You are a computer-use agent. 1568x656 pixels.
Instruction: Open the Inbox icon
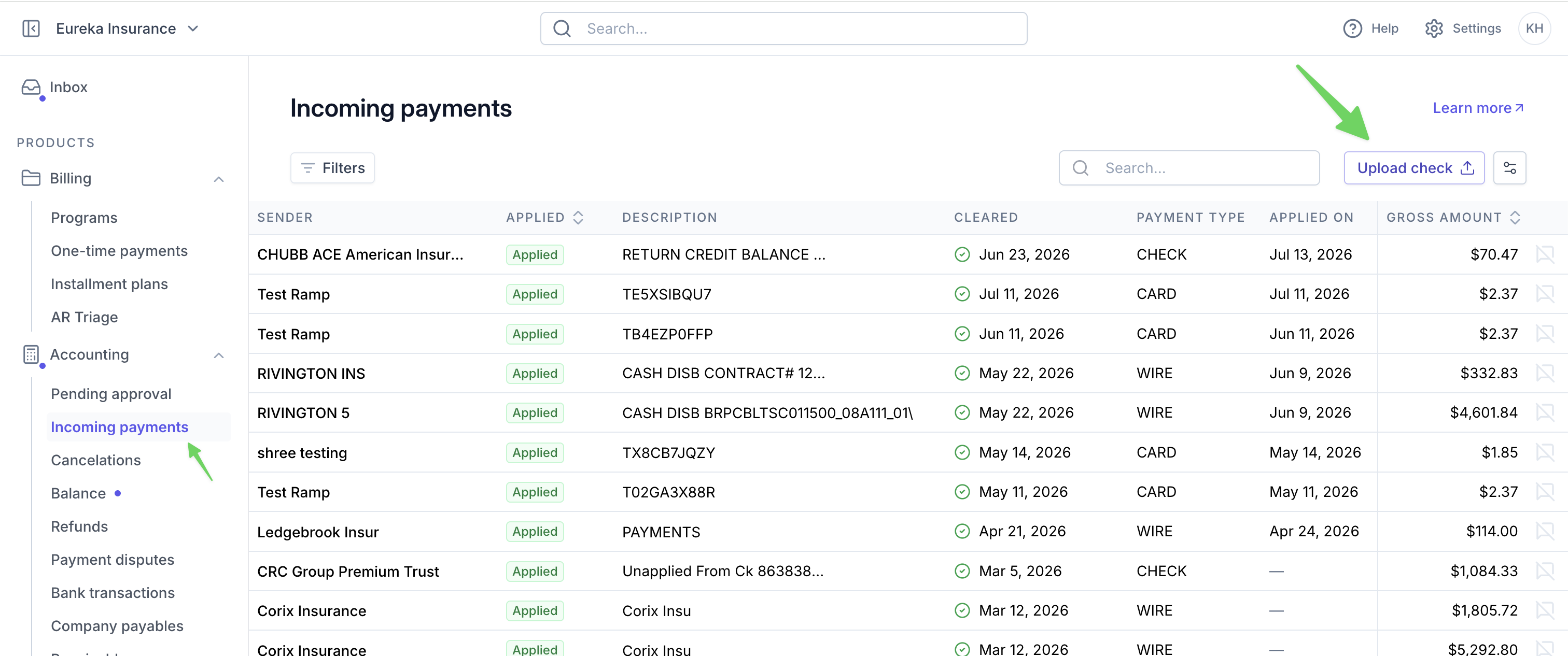31,87
